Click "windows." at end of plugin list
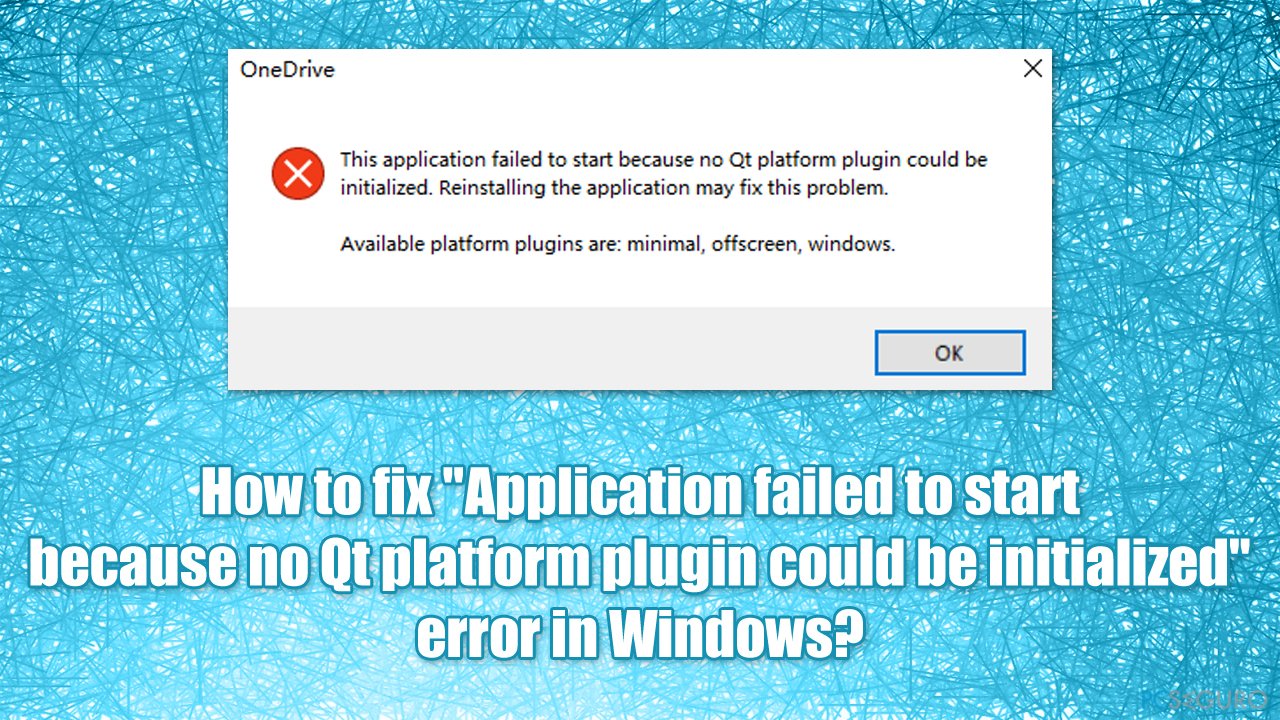 [x=851, y=244]
